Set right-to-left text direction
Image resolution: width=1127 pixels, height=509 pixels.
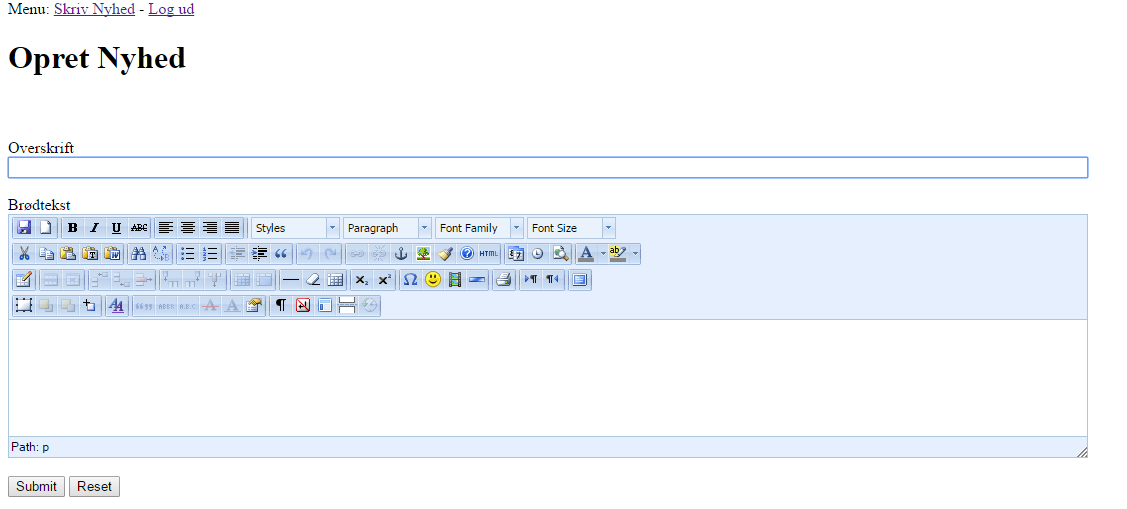tap(552, 280)
